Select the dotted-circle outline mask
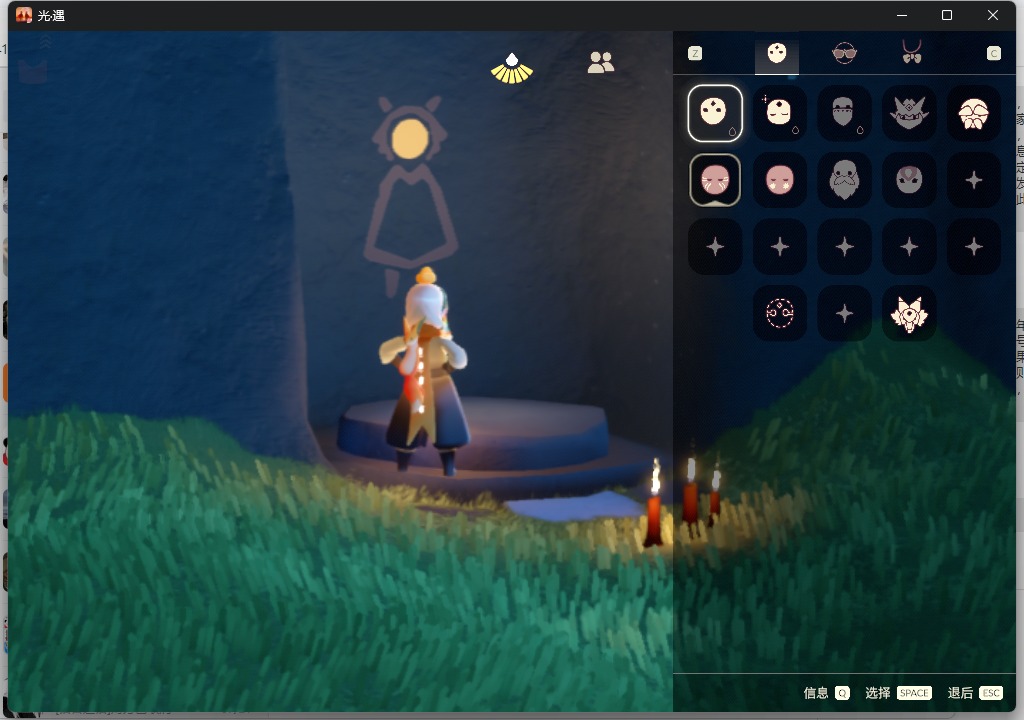 (x=779, y=313)
